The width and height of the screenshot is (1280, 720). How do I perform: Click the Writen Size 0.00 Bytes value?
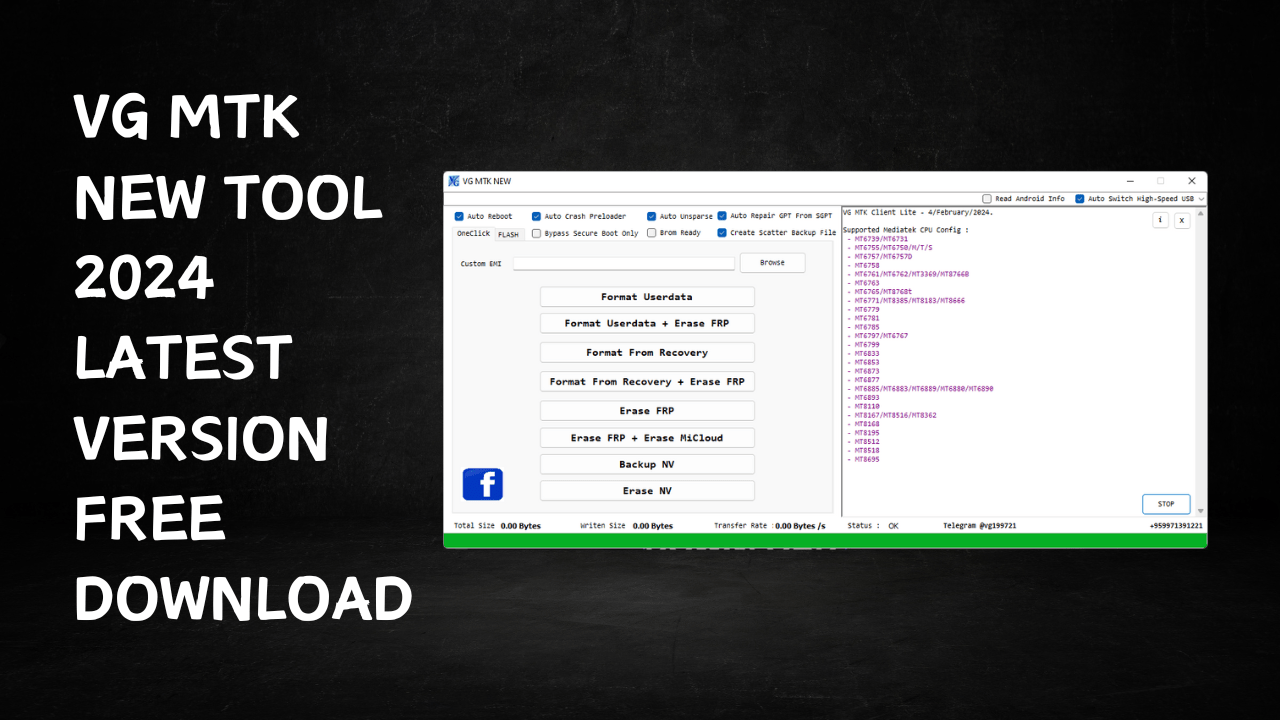(653, 525)
